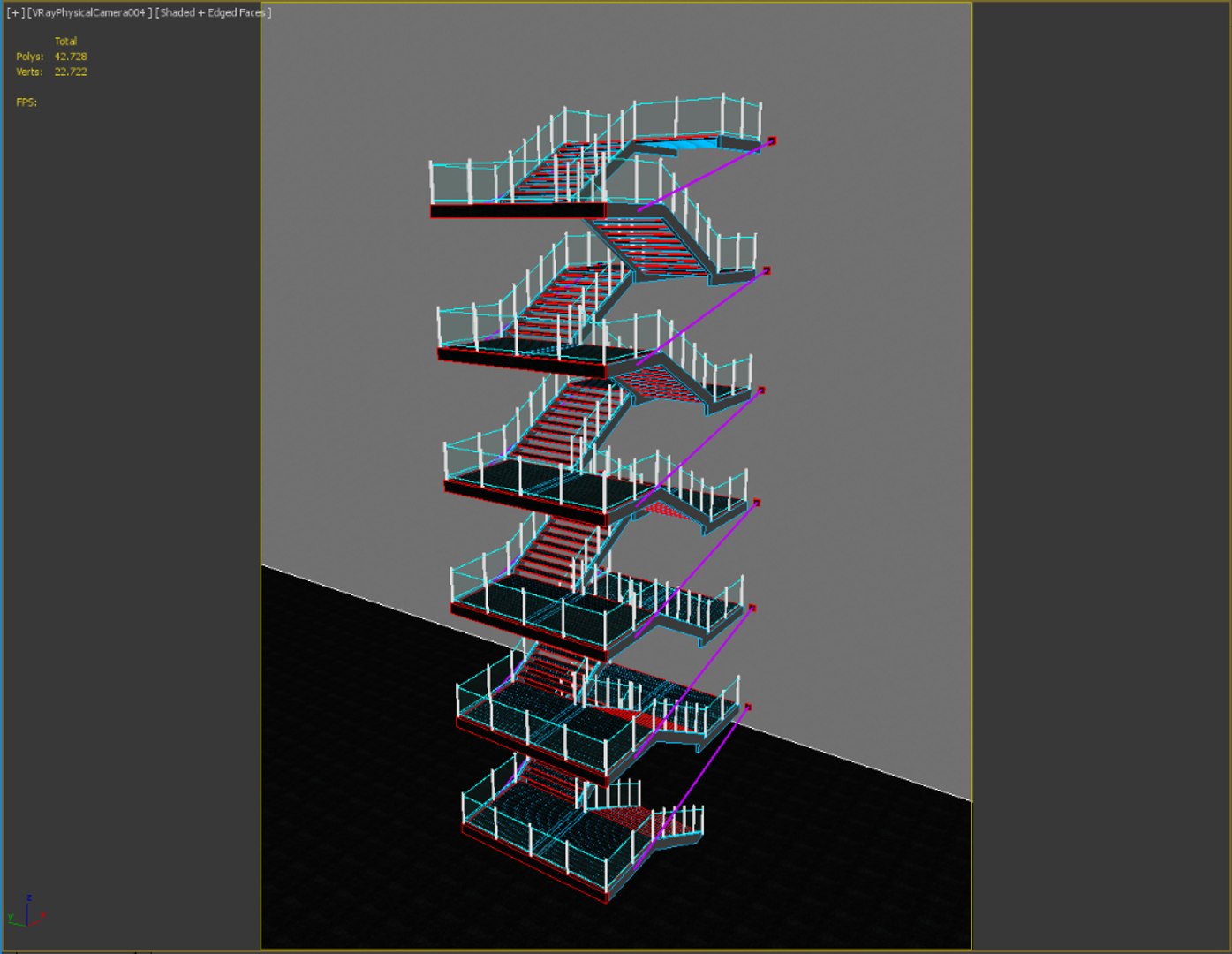
Task: Open the [+] general viewport menu
Action: click(15, 12)
